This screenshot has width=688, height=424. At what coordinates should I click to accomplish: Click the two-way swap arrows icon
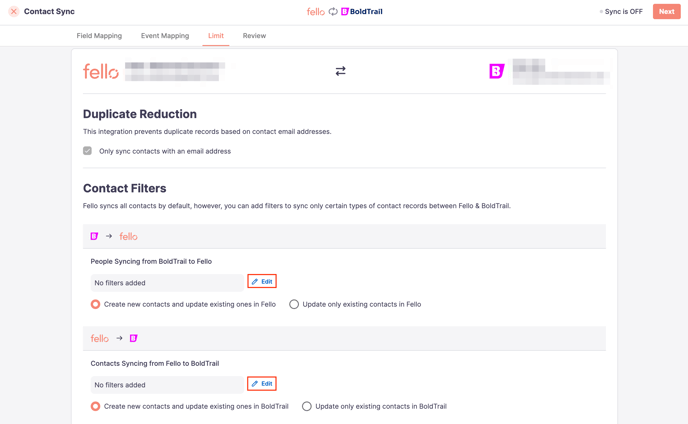340,71
